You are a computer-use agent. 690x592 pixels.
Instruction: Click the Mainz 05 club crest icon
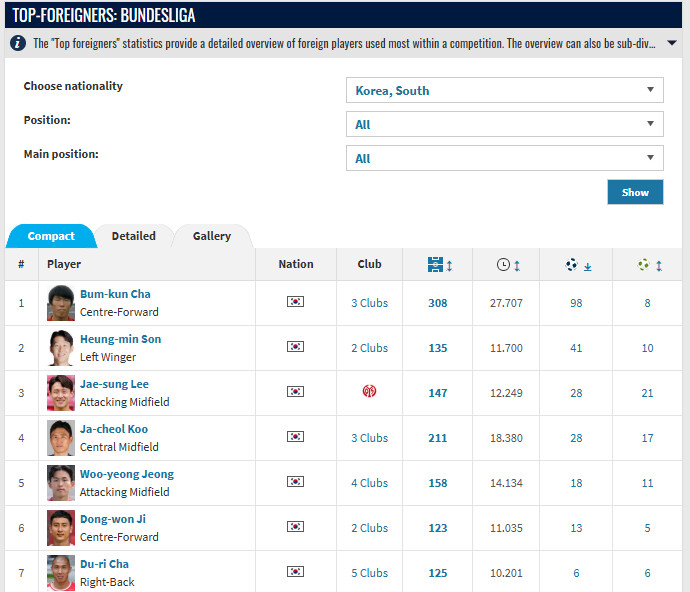369,391
